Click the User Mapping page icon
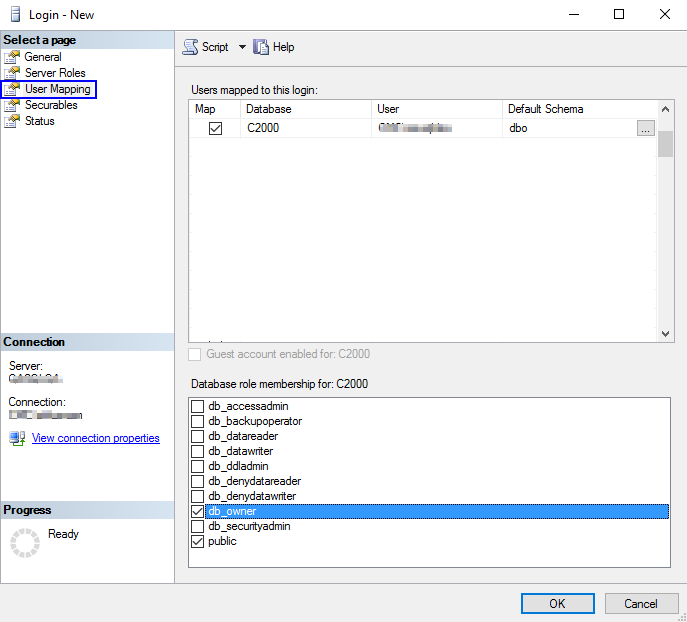 tap(12, 89)
